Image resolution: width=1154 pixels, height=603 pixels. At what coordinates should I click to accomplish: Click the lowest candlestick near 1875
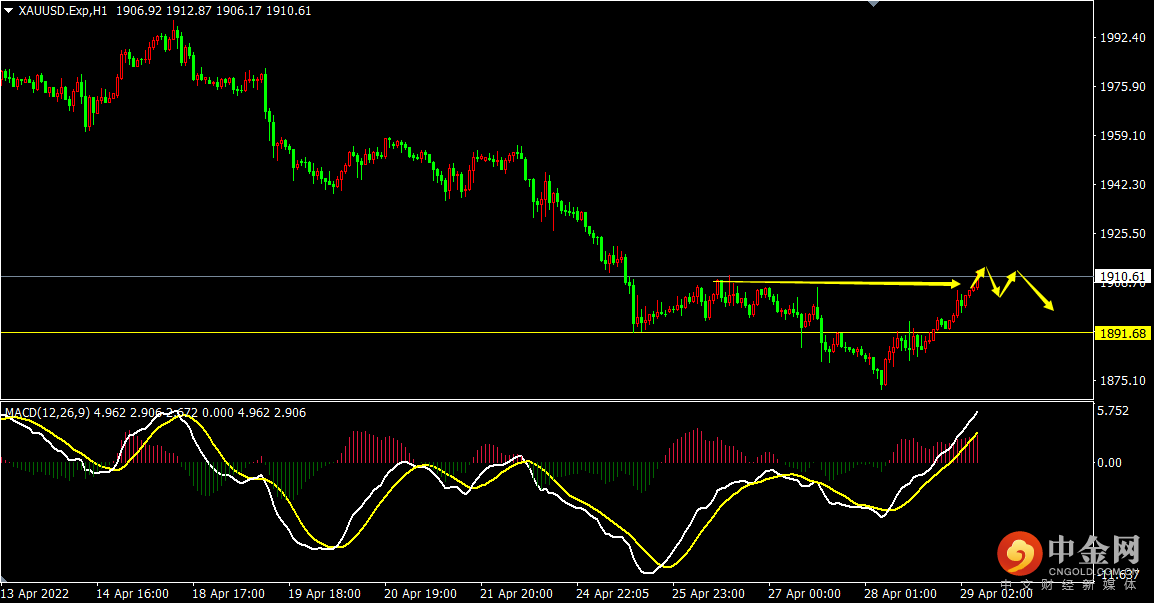tap(882, 378)
